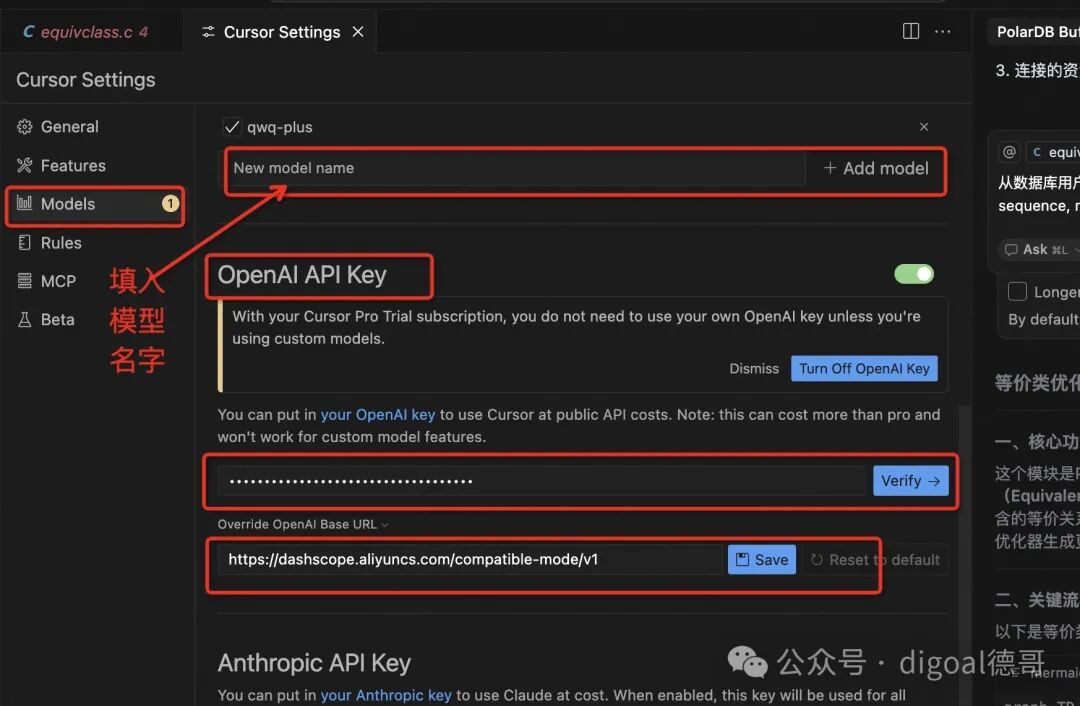Close the Cursor Settings tab
Viewport: 1080px width, 706px height.
[358, 32]
